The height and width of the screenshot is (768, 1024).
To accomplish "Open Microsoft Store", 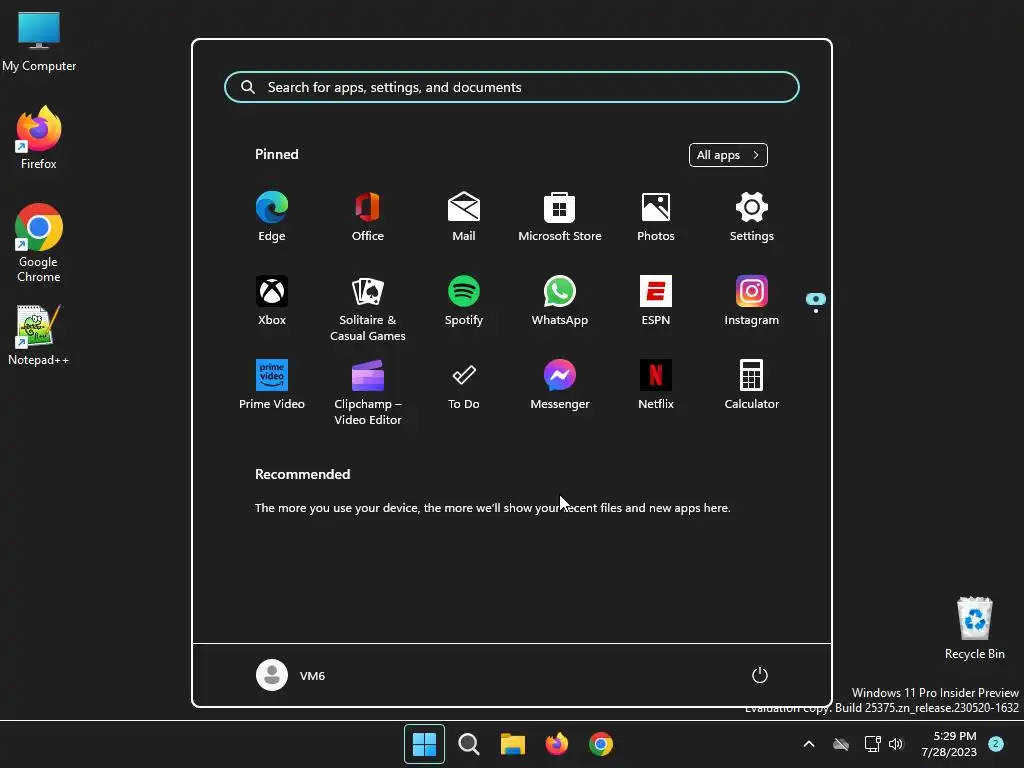I will (x=560, y=217).
